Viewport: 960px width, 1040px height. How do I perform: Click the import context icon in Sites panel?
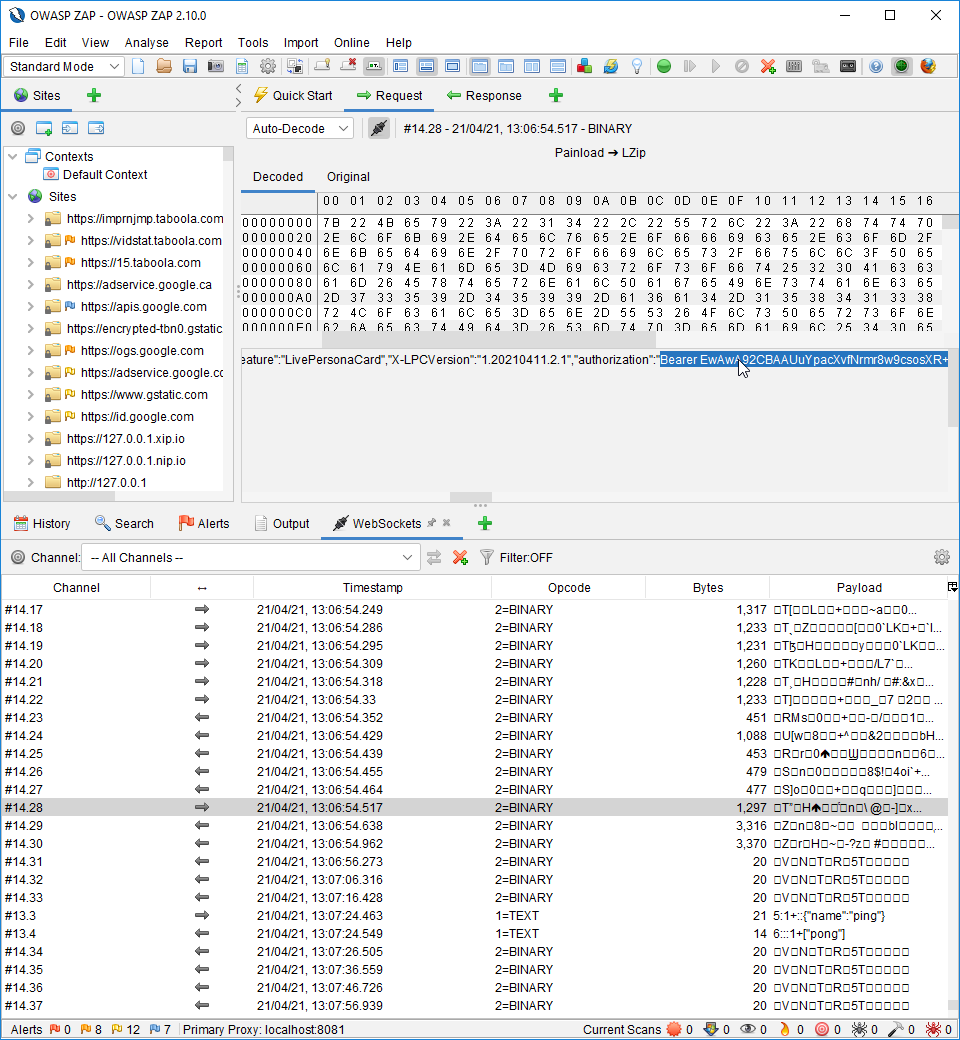click(x=70, y=128)
